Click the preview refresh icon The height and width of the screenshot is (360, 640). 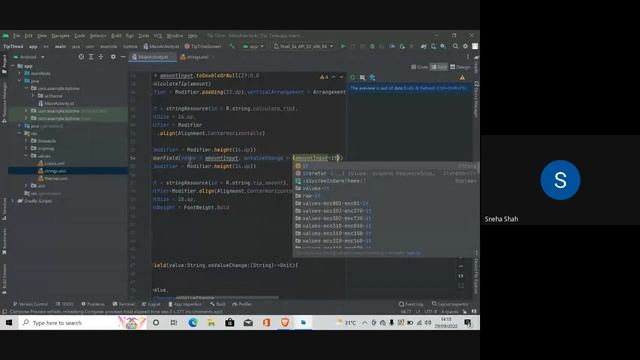coord(353,77)
